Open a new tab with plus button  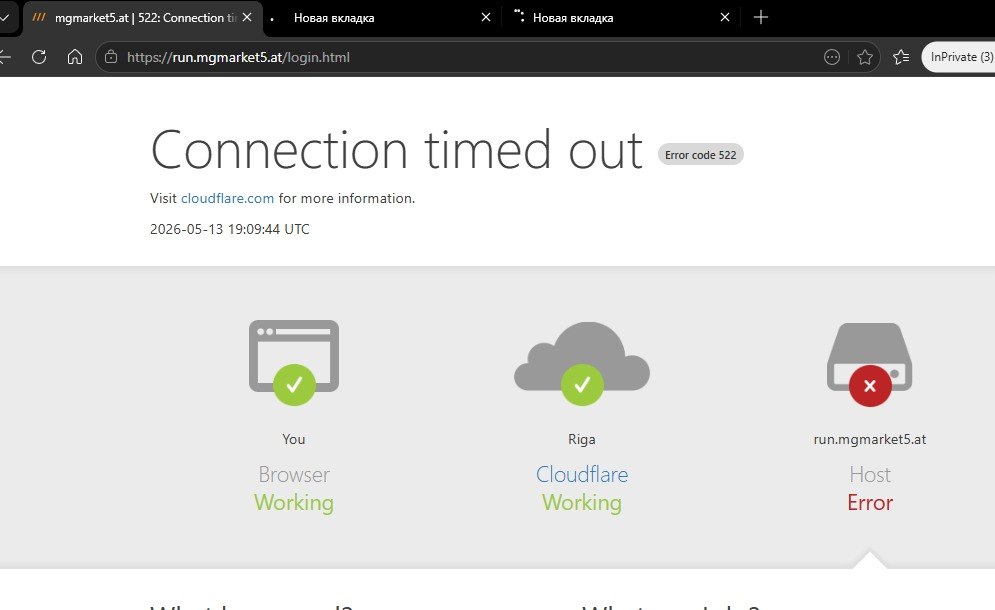tap(761, 17)
